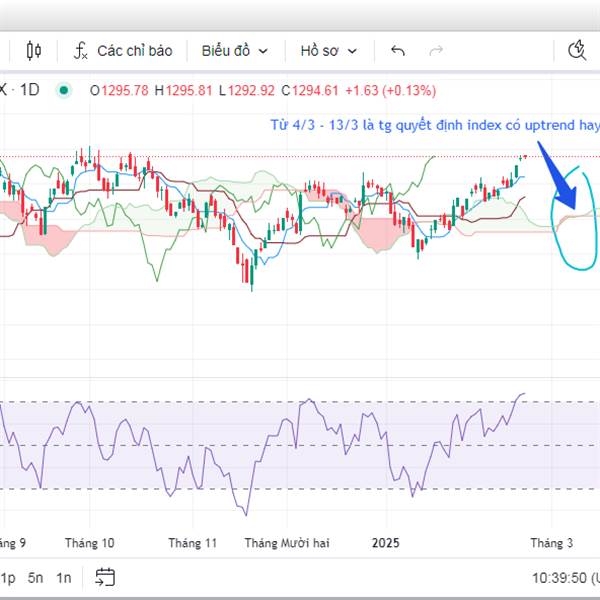Select the high price value 1295.81

click(189, 91)
